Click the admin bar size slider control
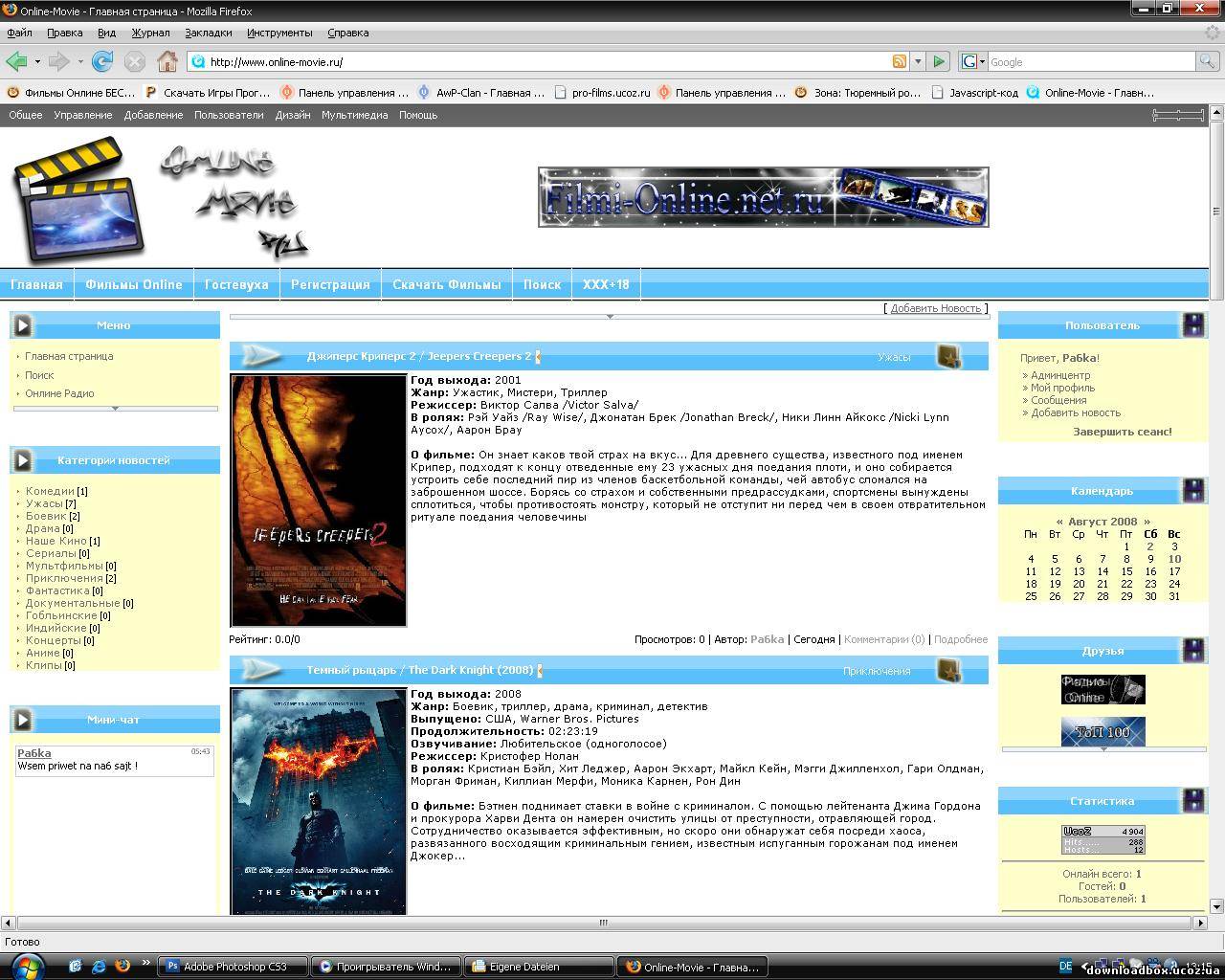1225x980 pixels. click(x=1178, y=115)
